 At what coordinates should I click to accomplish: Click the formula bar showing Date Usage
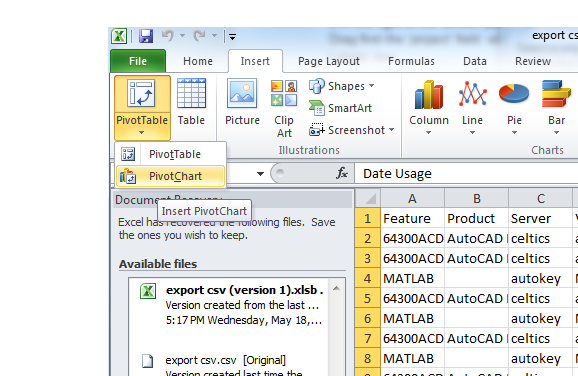pyautogui.click(x=466, y=173)
